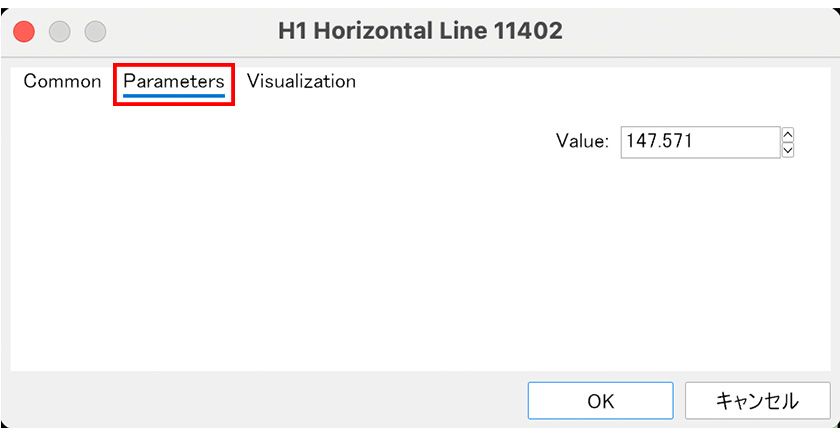Increase the Value with the up arrow
The height and width of the screenshot is (436, 840).
[x=788, y=134]
